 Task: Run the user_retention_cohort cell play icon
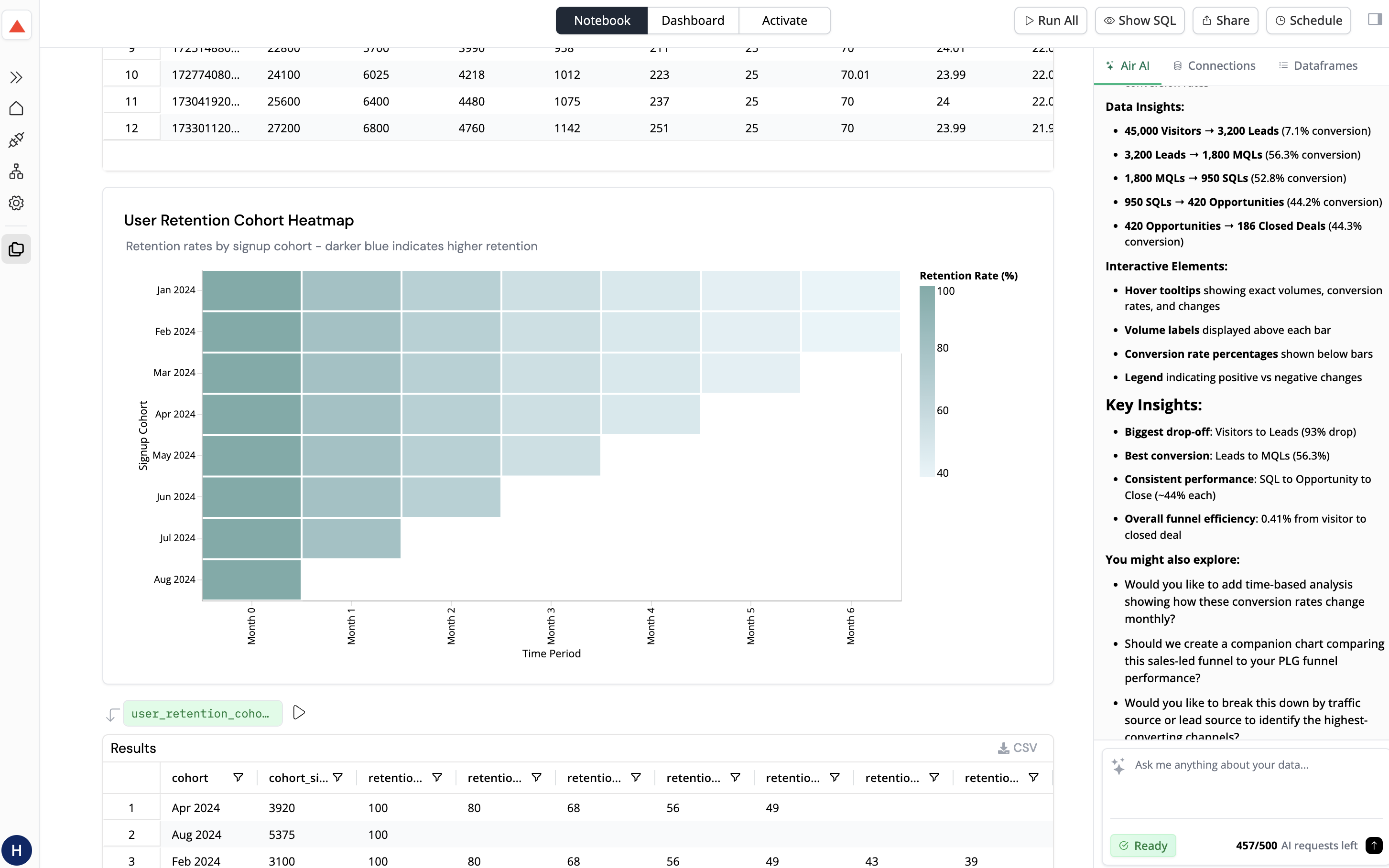299,712
